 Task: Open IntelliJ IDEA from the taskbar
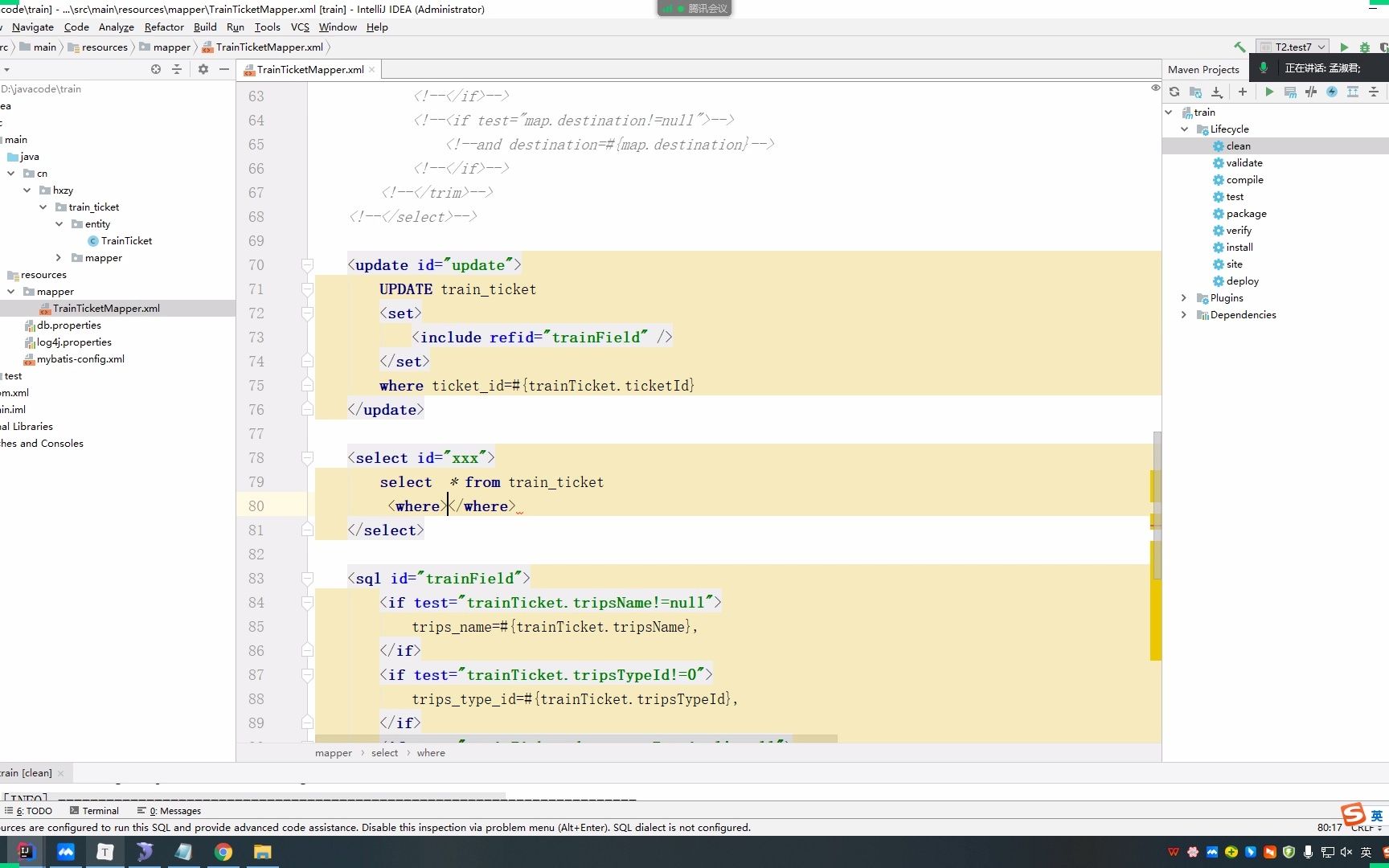click(27, 852)
